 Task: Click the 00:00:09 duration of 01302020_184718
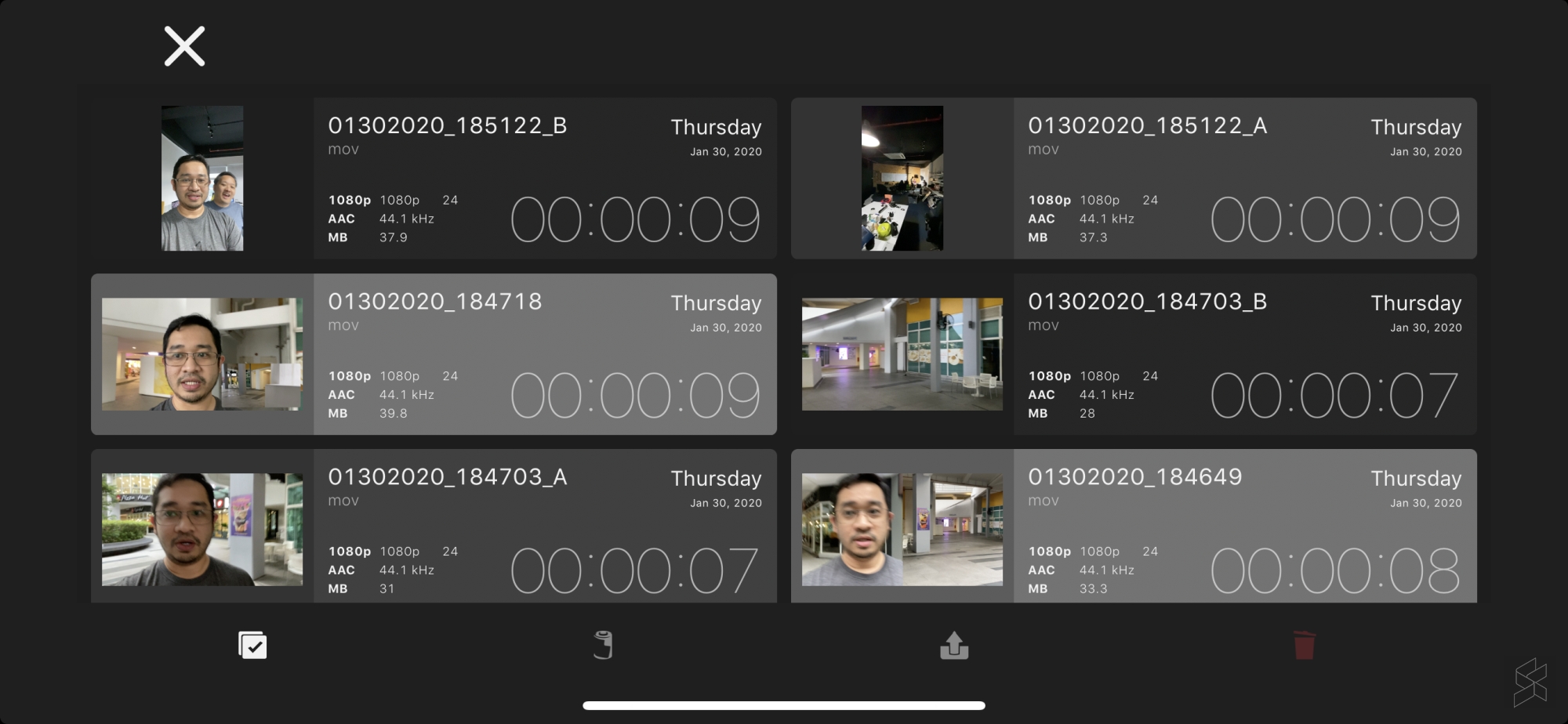(x=635, y=395)
